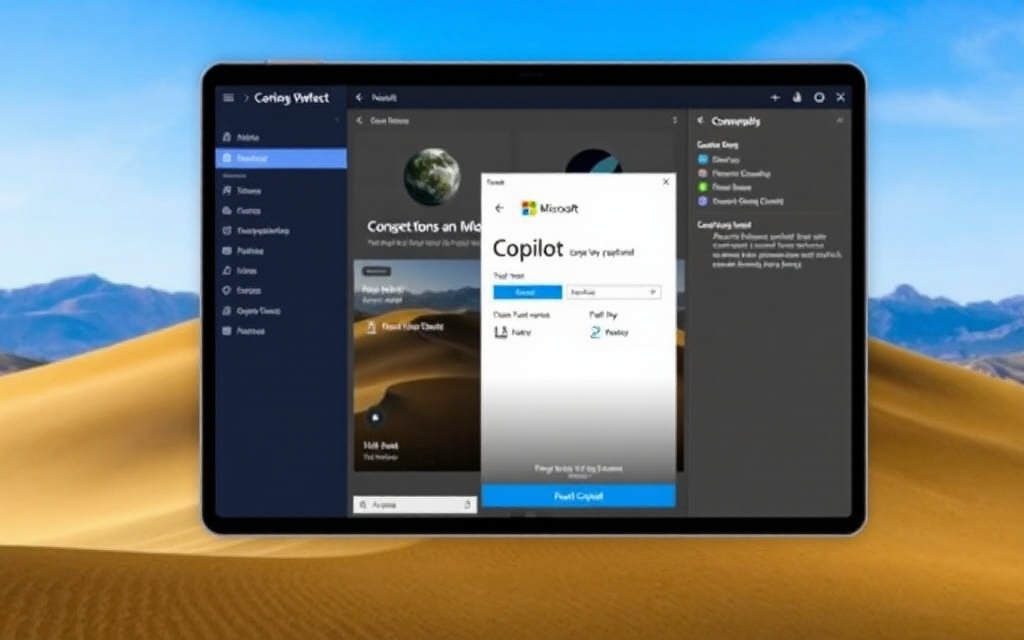Select the blue segment button beside the dropdown
This screenshot has width=1024, height=640.
click(528, 292)
